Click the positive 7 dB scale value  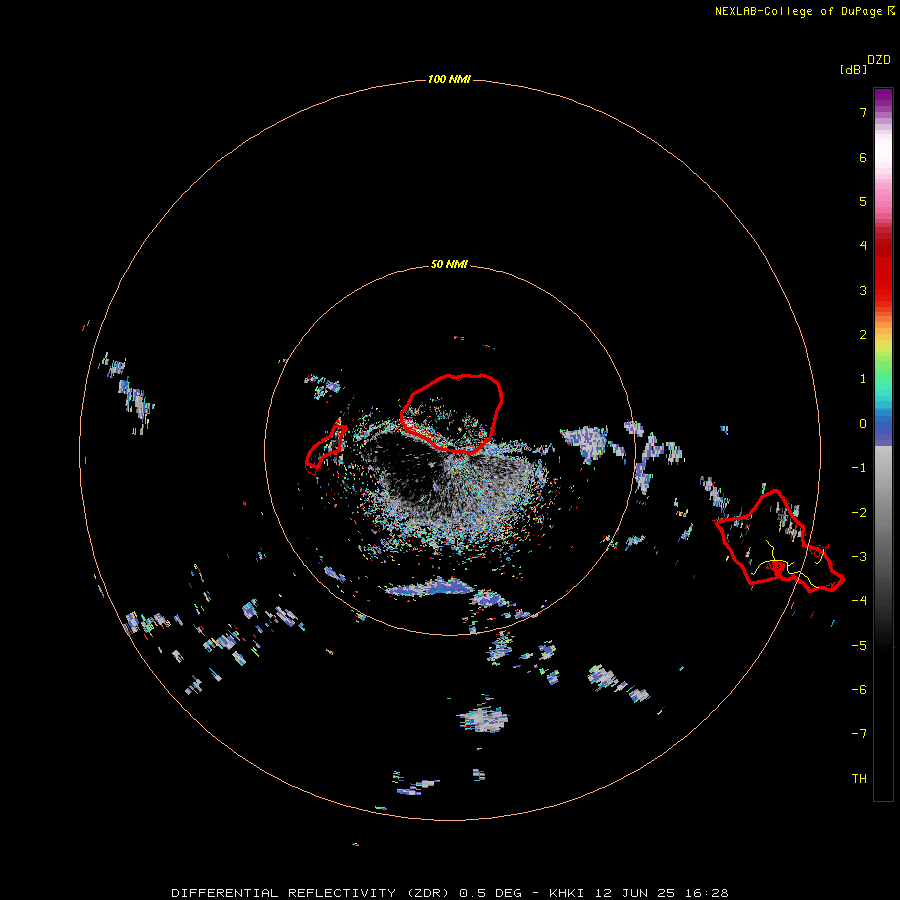coord(863,112)
